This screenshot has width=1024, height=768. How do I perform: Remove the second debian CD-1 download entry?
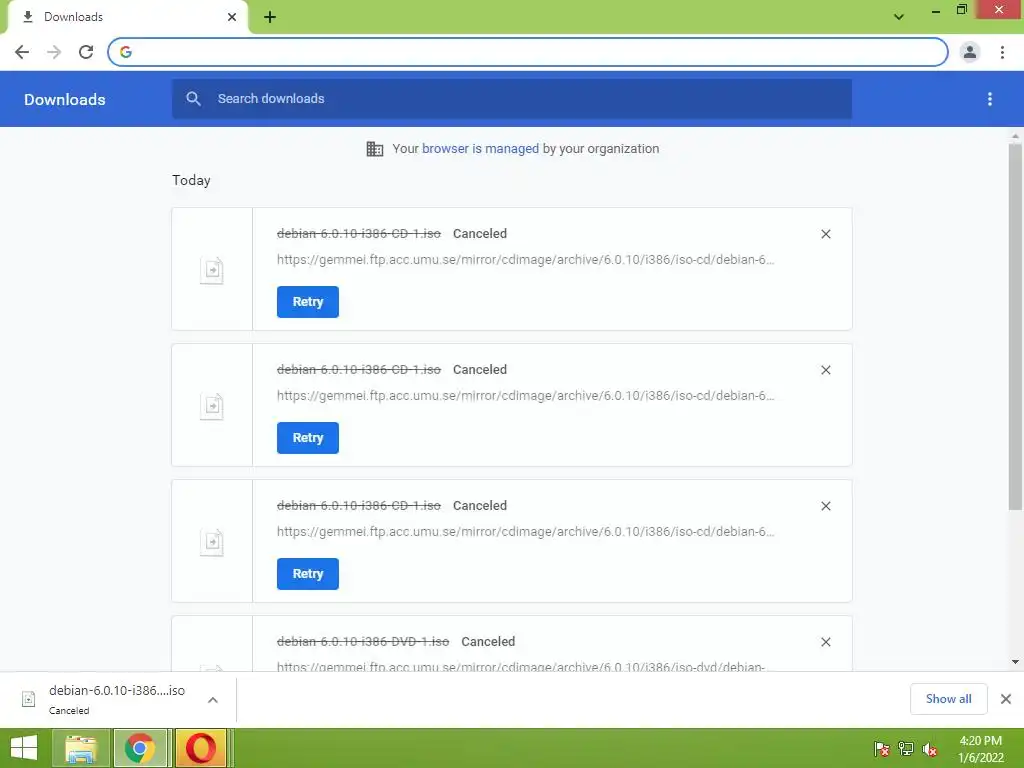825,370
